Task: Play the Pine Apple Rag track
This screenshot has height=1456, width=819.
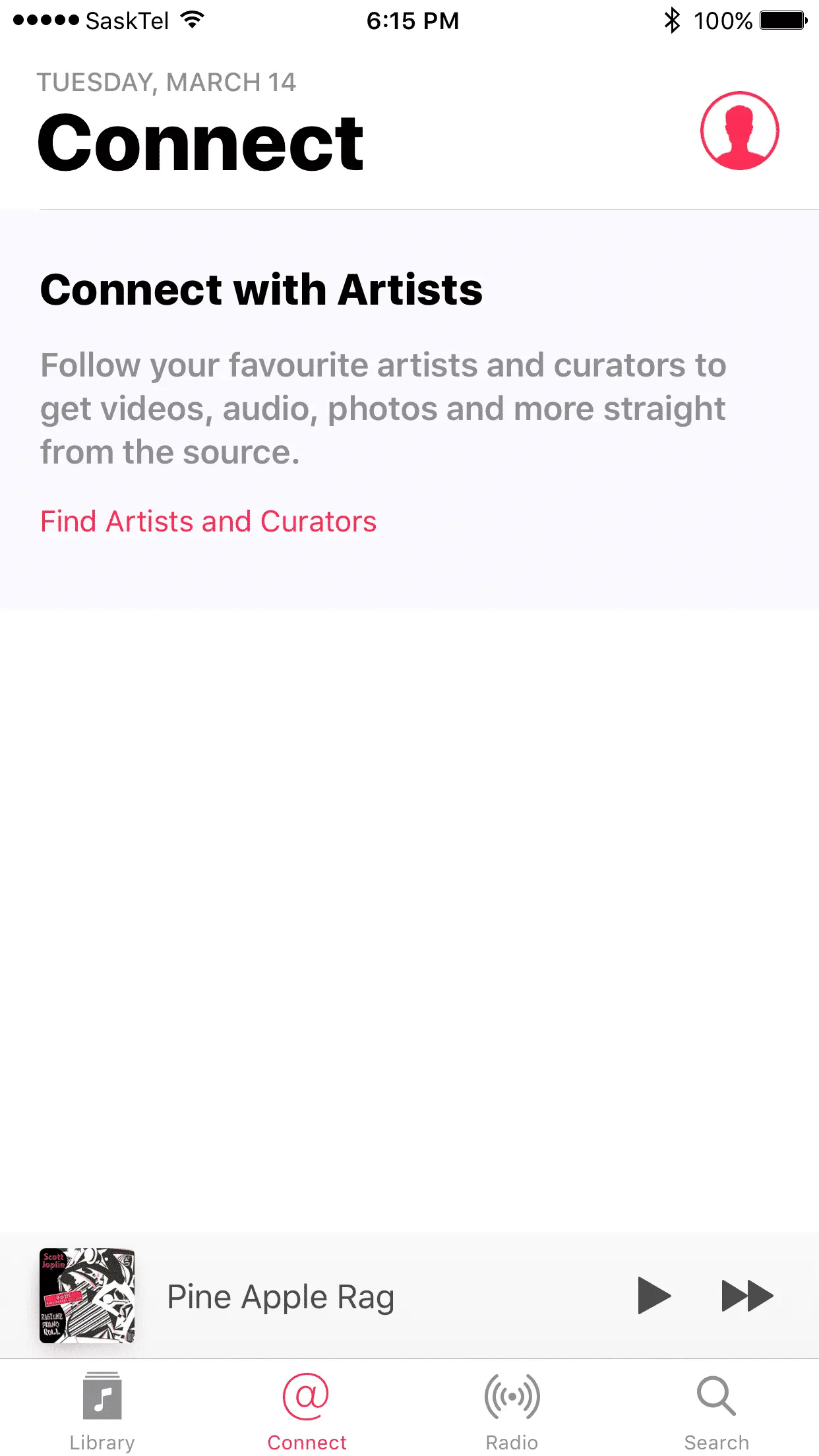Action: point(653,1296)
